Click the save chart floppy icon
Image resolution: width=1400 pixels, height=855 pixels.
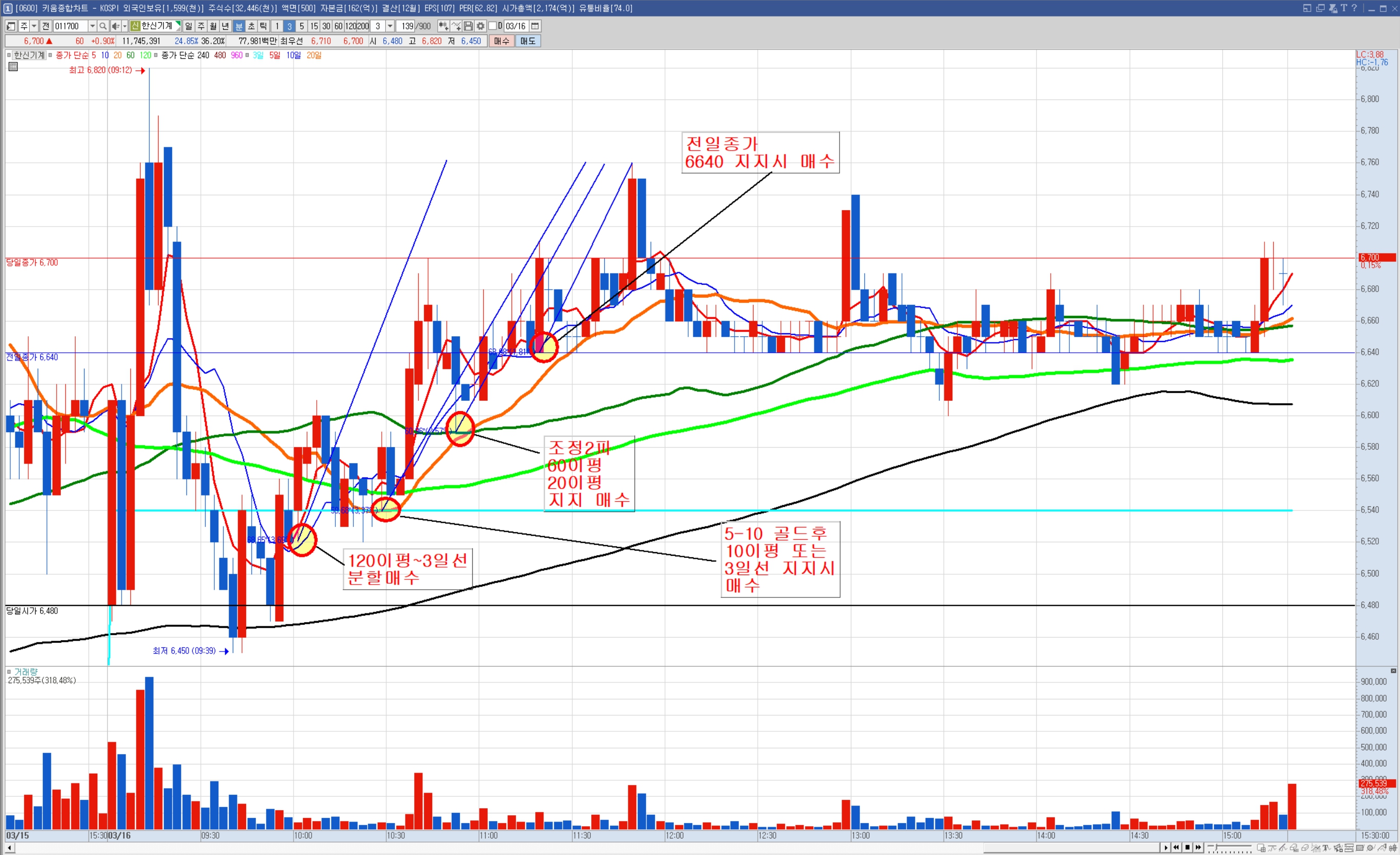point(468,26)
